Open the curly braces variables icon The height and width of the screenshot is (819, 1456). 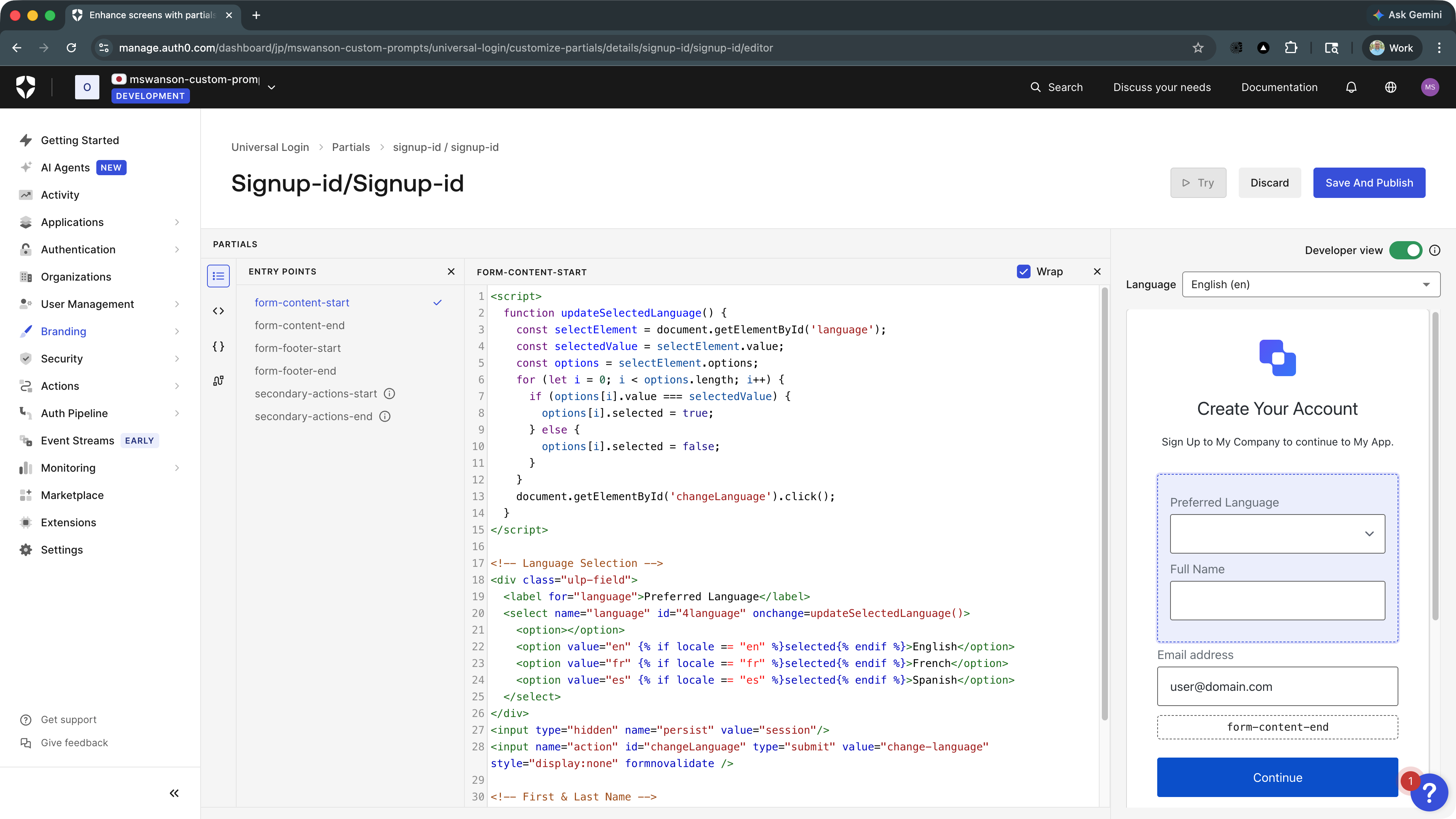pos(218,346)
